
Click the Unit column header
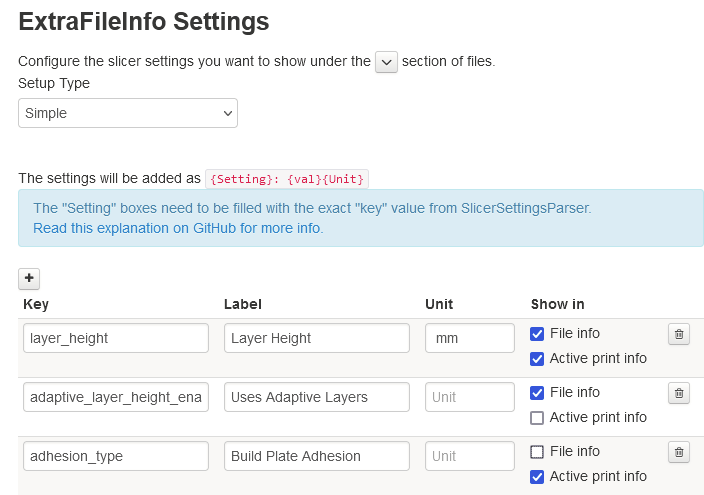pos(439,304)
